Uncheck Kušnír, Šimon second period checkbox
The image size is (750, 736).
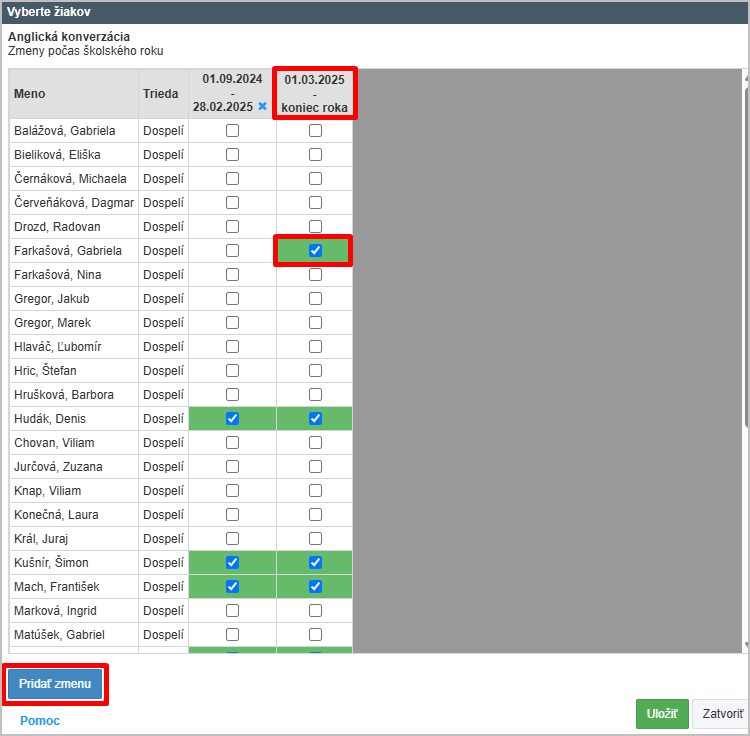pos(315,563)
